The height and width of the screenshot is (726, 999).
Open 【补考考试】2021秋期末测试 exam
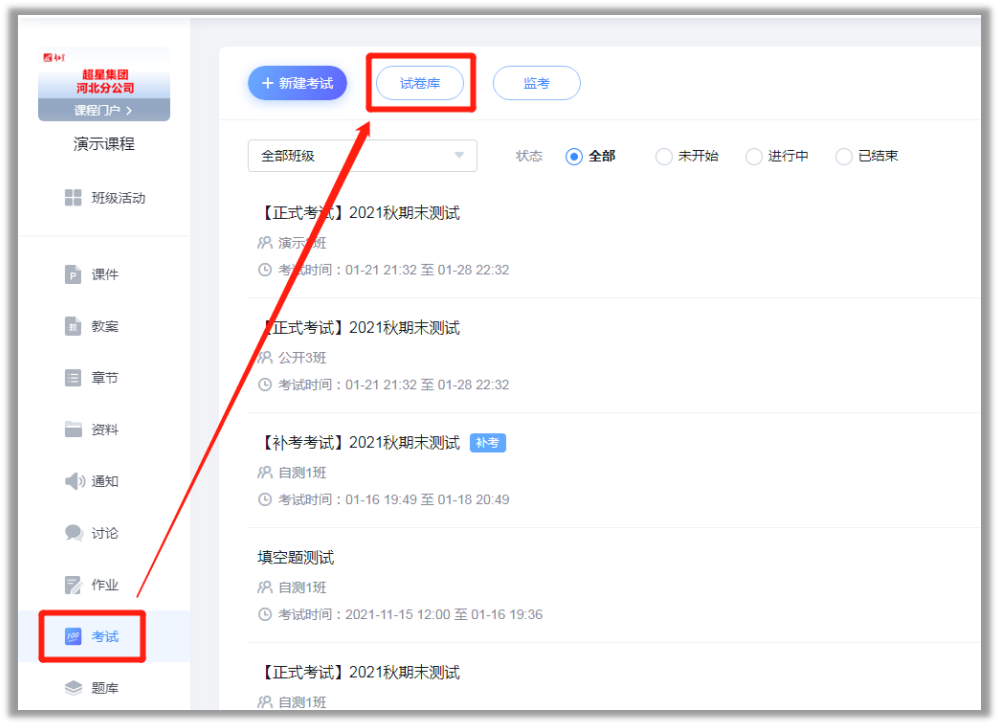point(359,443)
